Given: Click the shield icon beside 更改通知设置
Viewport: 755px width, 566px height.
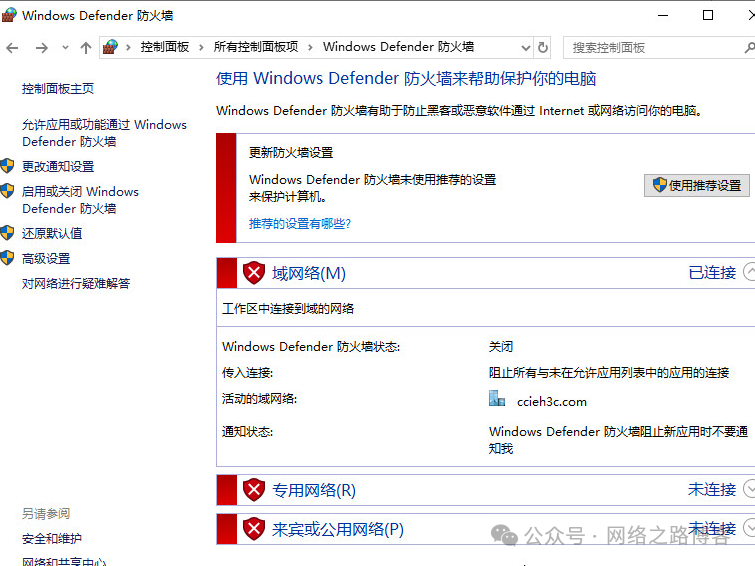Looking at the screenshot, I should (7, 166).
